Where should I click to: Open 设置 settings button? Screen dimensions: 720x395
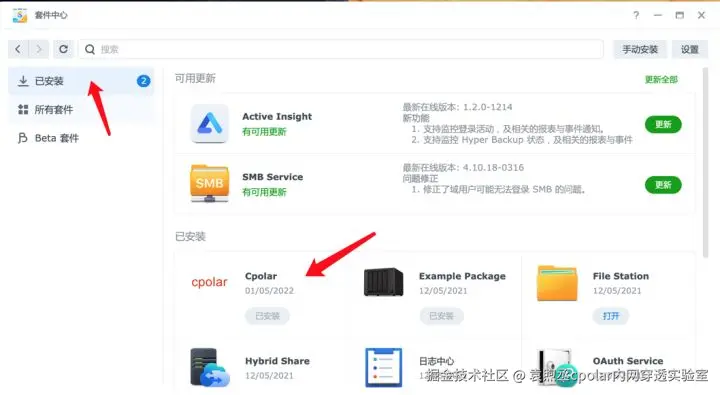tap(689, 49)
